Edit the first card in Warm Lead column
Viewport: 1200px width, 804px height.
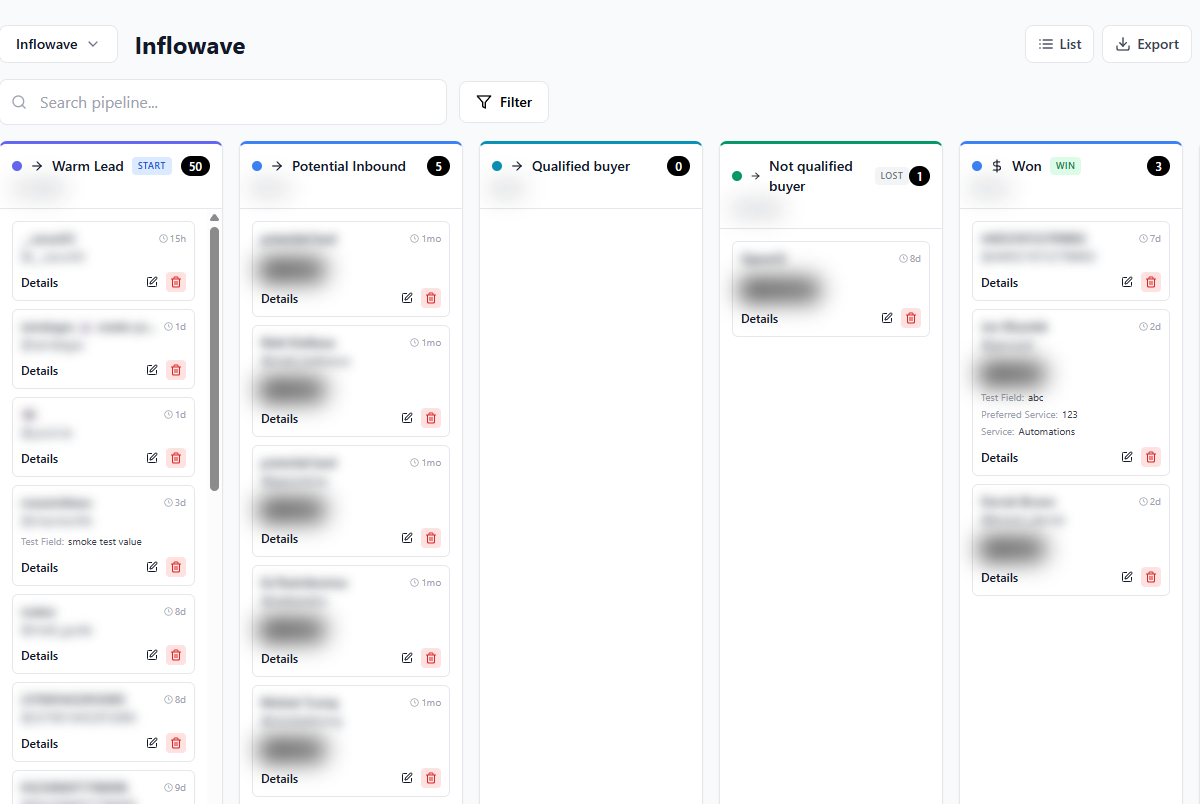(x=152, y=282)
